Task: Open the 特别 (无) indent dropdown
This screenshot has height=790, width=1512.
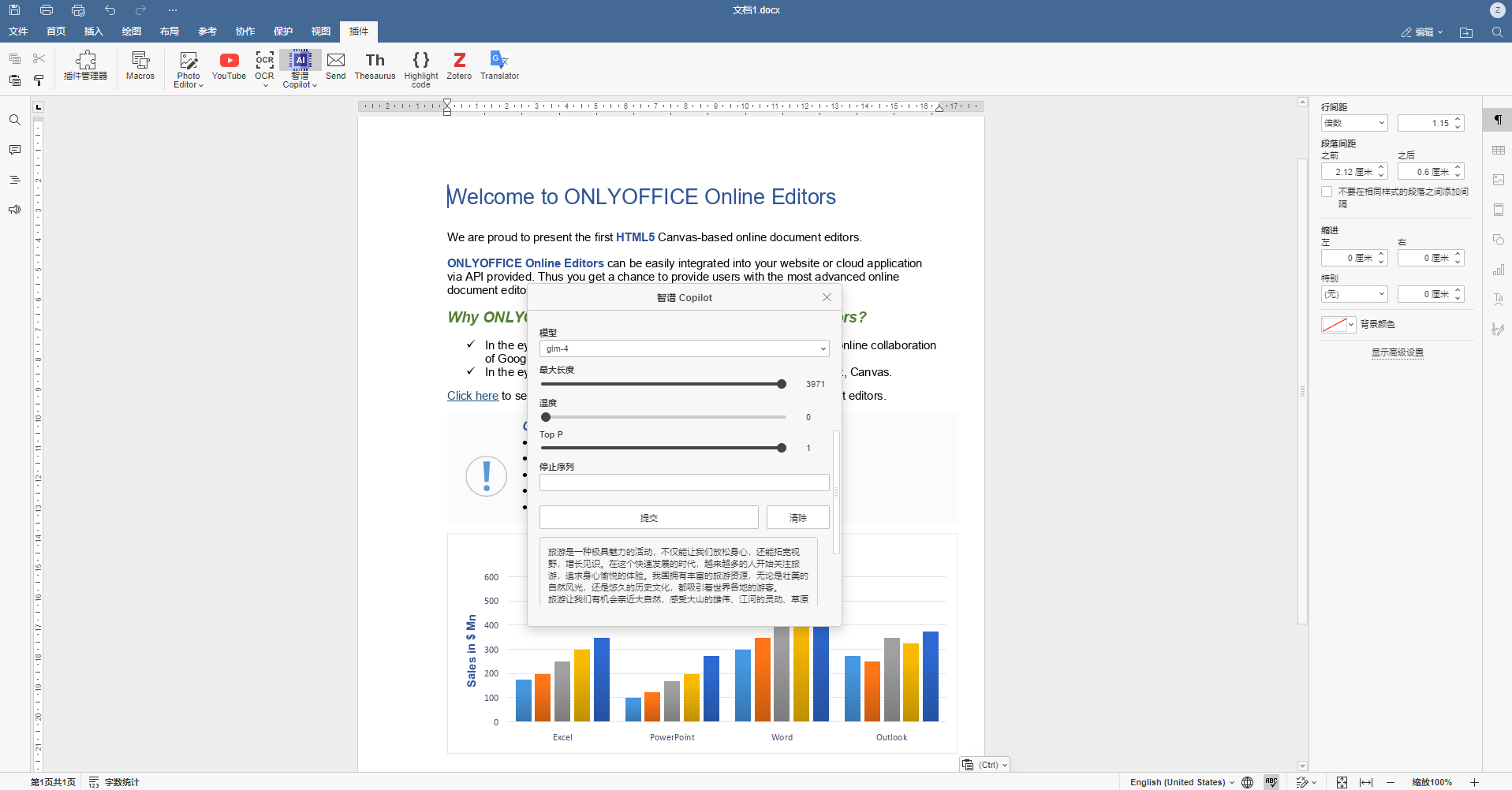Action: click(x=1354, y=294)
